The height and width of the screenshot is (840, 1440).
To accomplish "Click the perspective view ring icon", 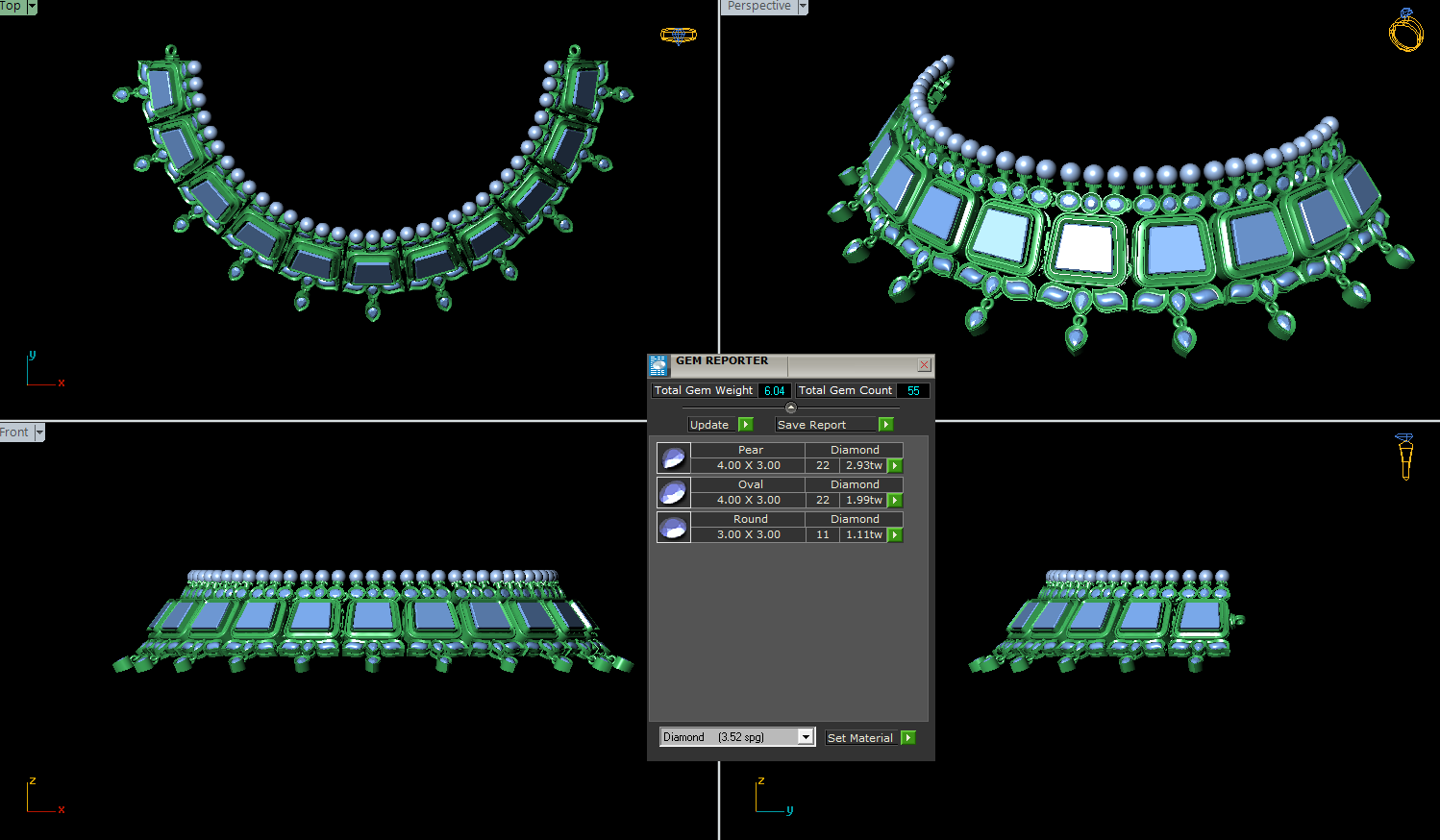I will coord(1405,30).
